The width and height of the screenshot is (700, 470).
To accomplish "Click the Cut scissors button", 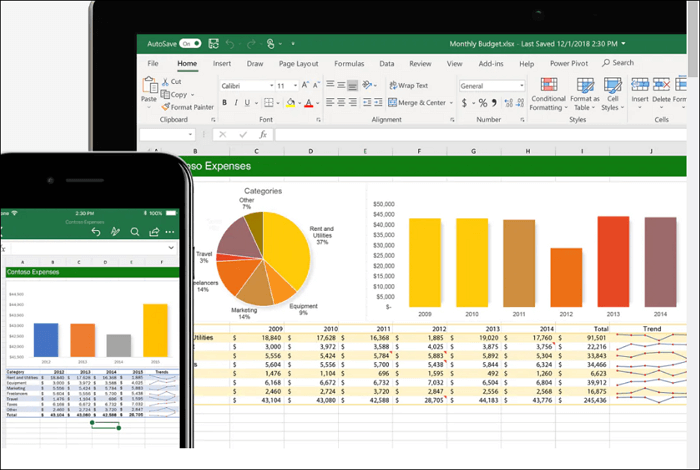I will tap(171, 82).
